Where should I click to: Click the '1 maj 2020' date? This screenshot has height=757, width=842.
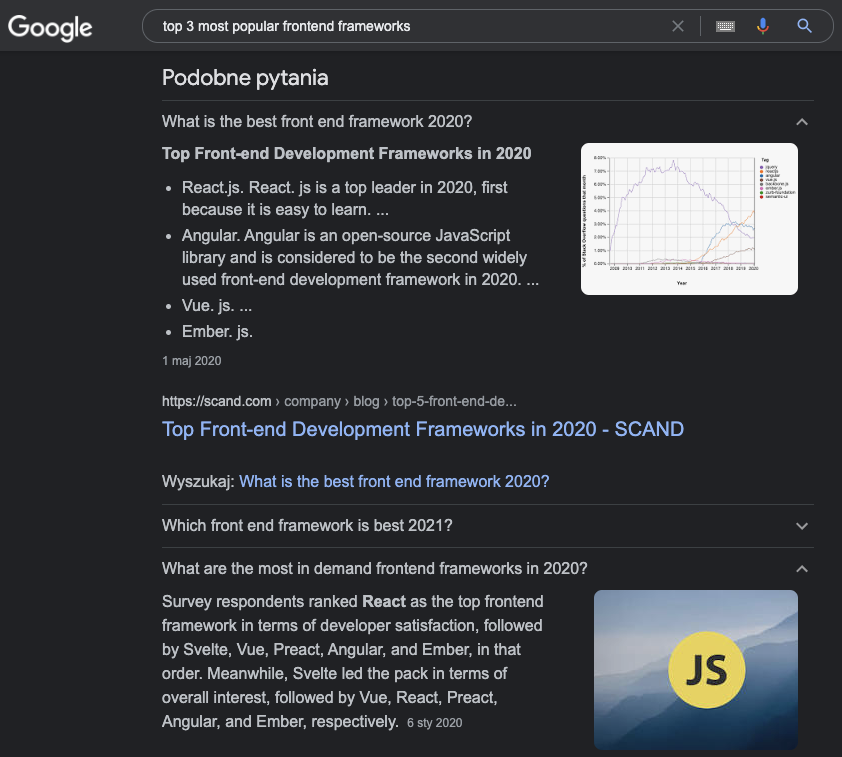click(x=192, y=361)
